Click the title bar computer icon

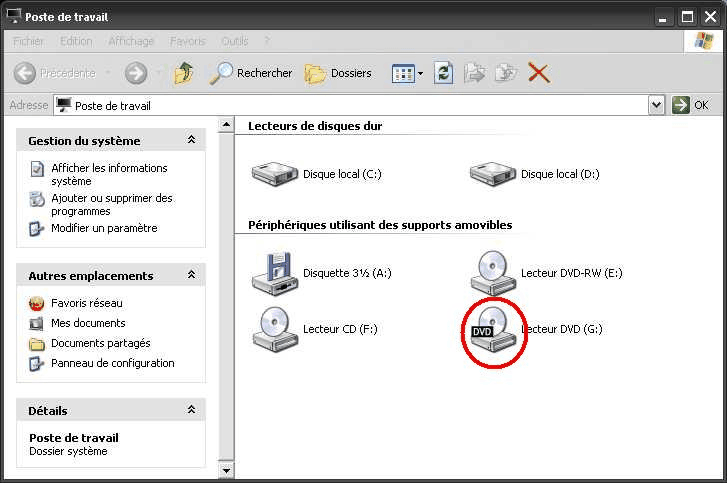pos(14,16)
